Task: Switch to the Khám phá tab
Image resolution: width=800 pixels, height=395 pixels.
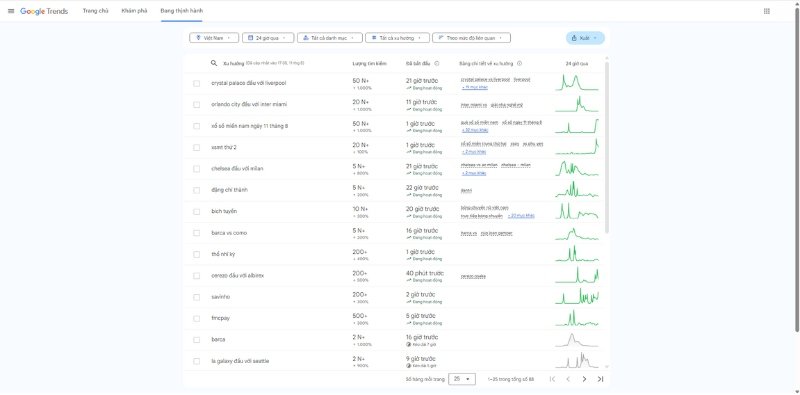Action: pos(134,11)
